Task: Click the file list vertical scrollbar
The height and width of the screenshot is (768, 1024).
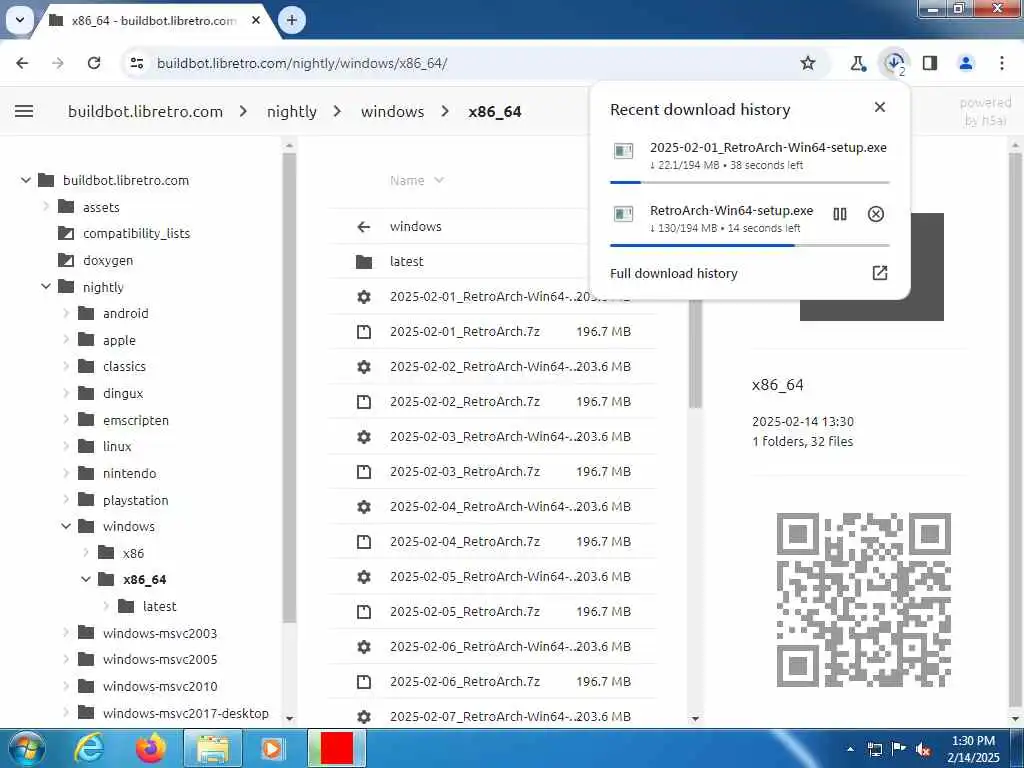Action: coord(695,353)
